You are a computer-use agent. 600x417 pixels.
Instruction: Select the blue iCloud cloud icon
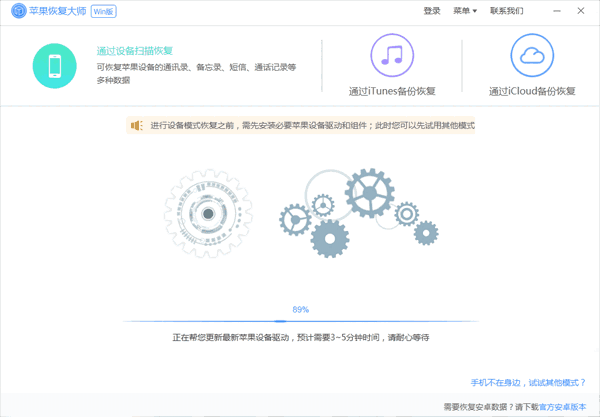coord(532,55)
